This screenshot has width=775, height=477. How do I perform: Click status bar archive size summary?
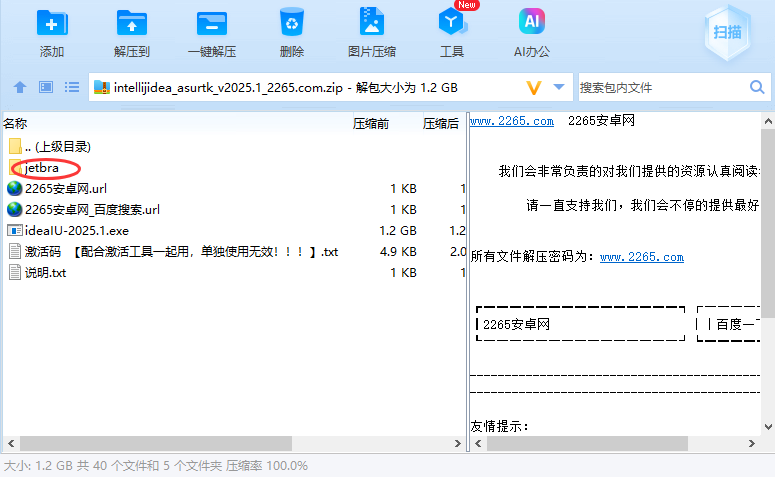[156, 466]
